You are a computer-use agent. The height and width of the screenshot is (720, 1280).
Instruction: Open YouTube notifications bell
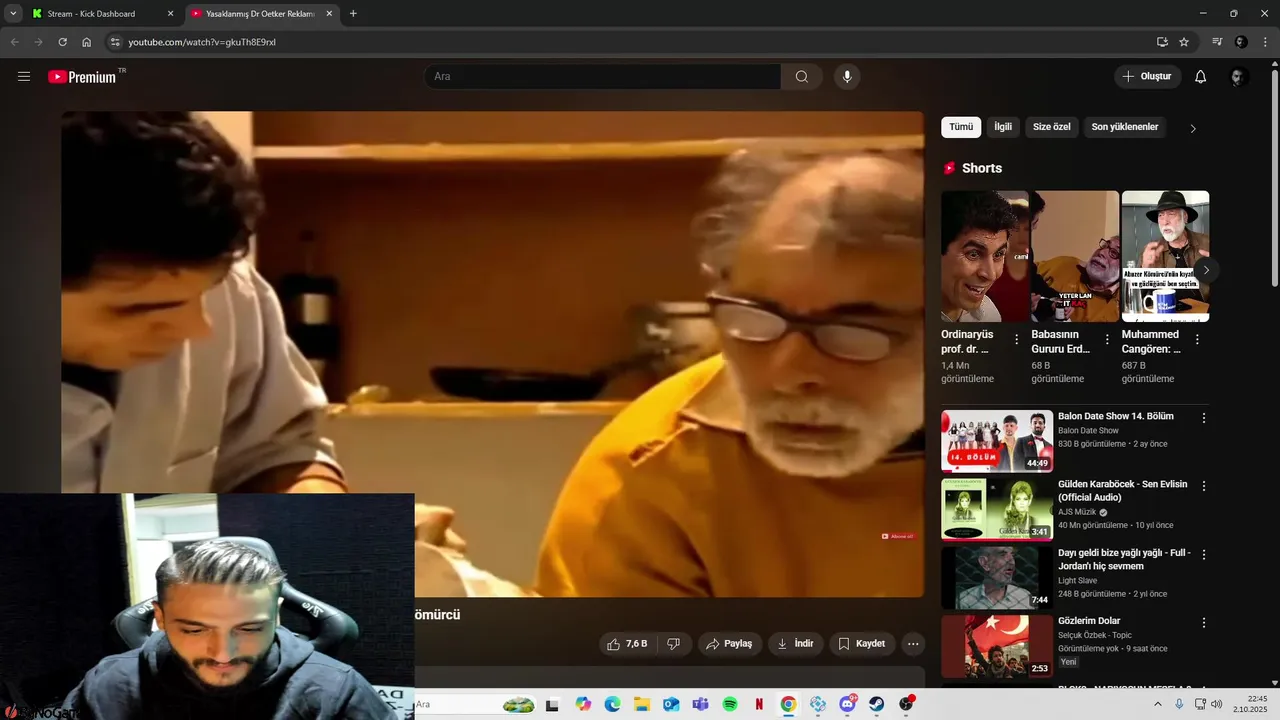1201,77
